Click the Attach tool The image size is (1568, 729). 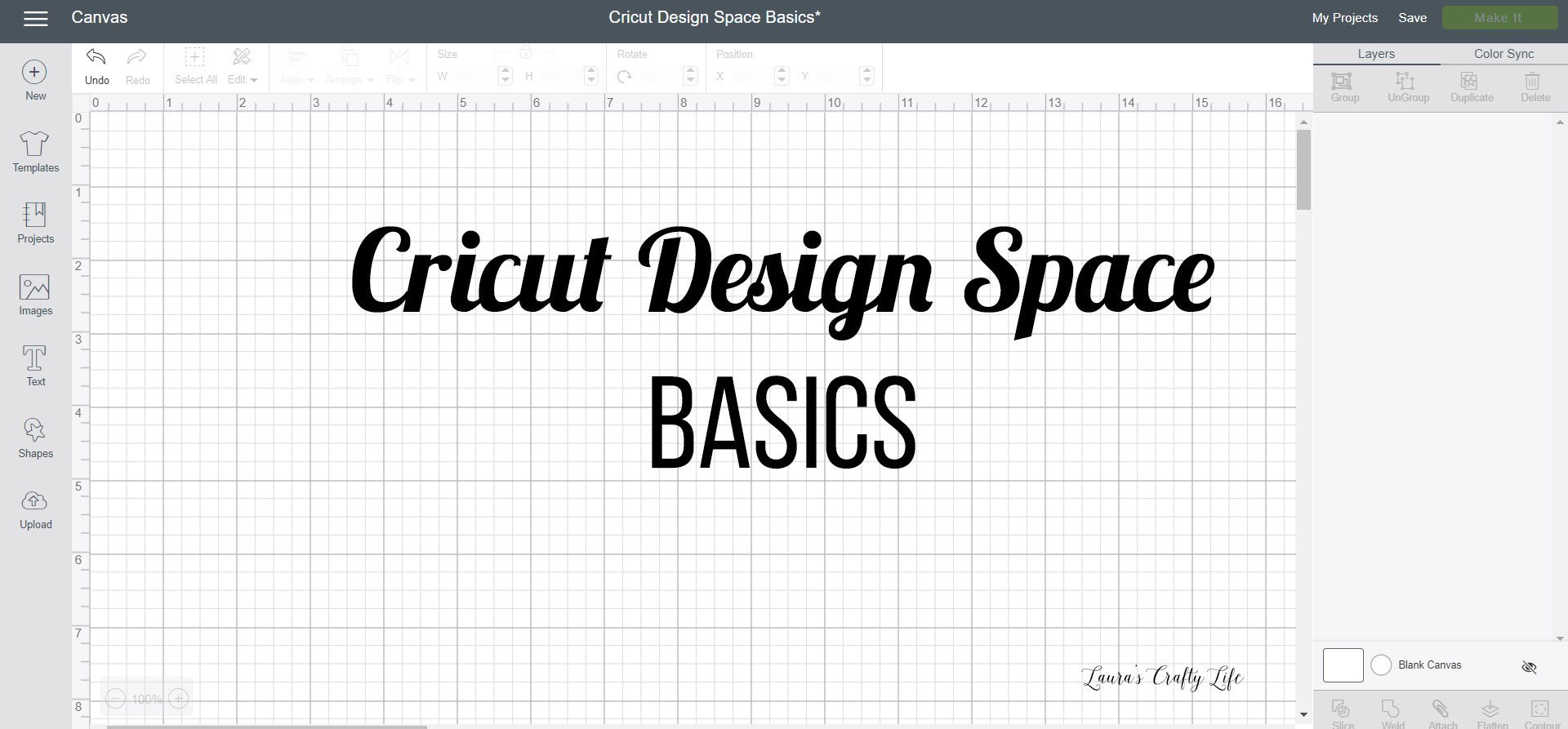point(1442,713)
